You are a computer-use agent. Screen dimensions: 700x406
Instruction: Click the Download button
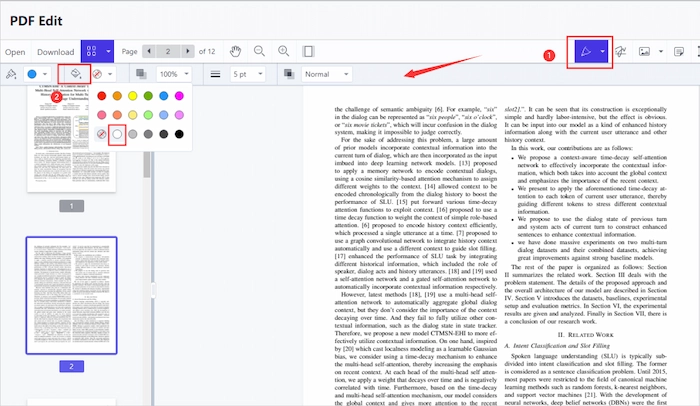(x=56, y=51)
